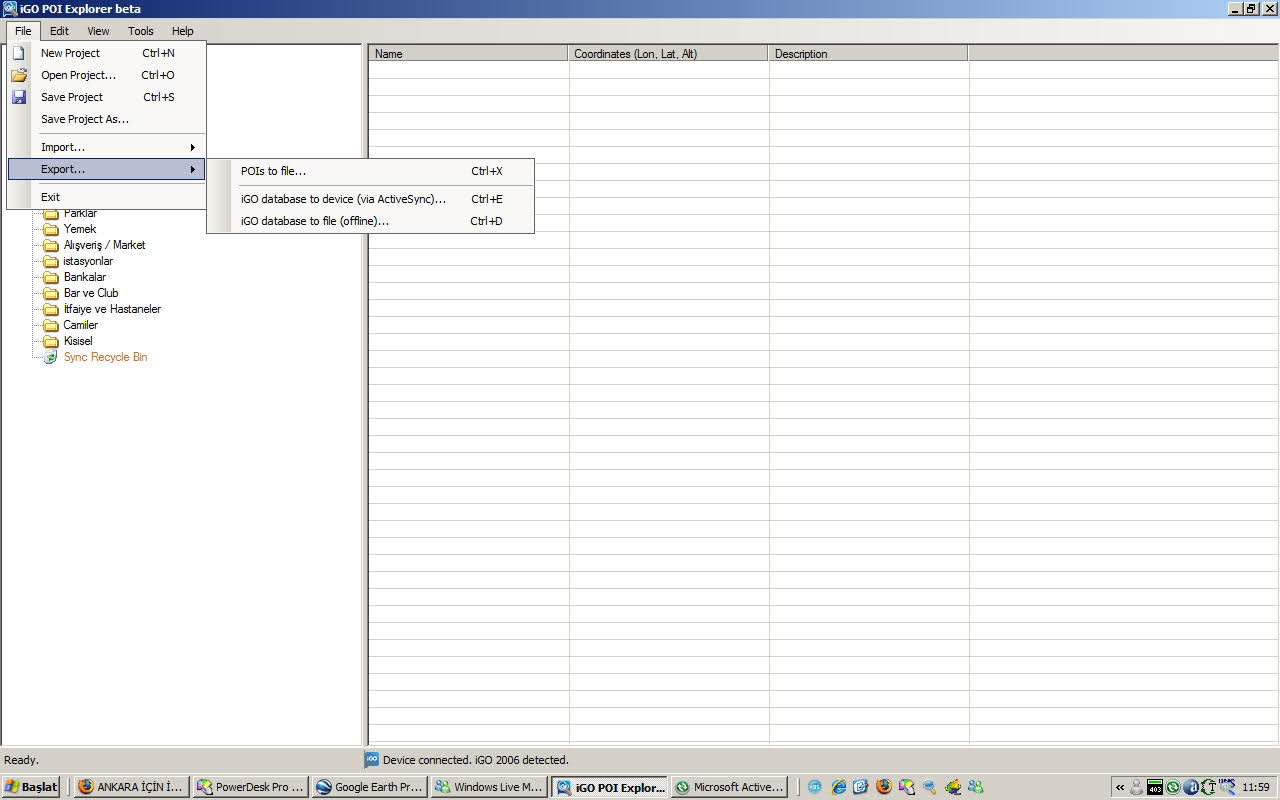Open the Edit menu
This screenshot has width=1280, height=800.
[x=59, y=31]
